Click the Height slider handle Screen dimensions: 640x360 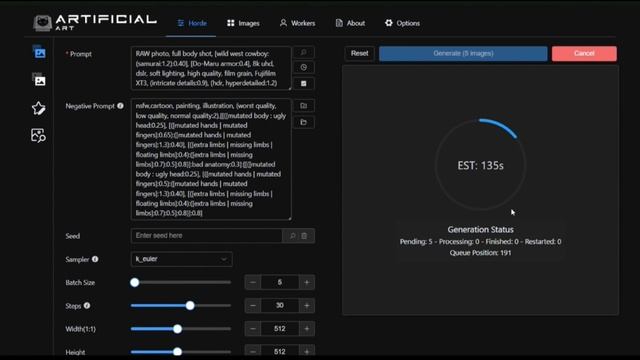(x=178, y=351)
